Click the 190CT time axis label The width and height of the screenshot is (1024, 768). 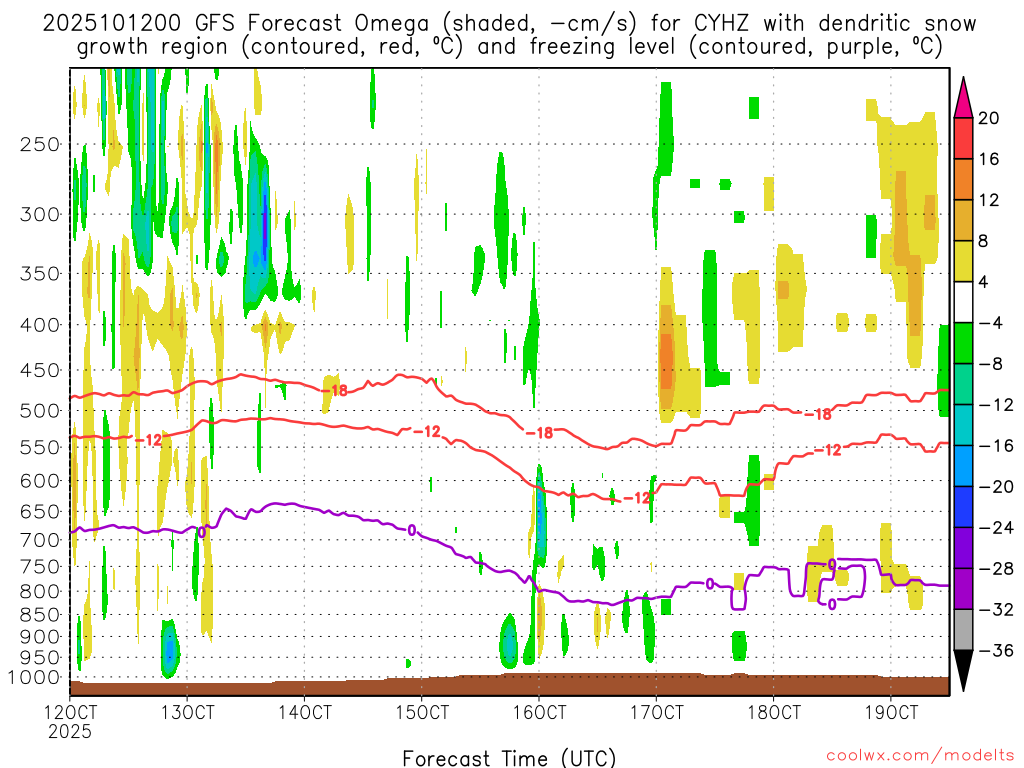click(891, 712)
